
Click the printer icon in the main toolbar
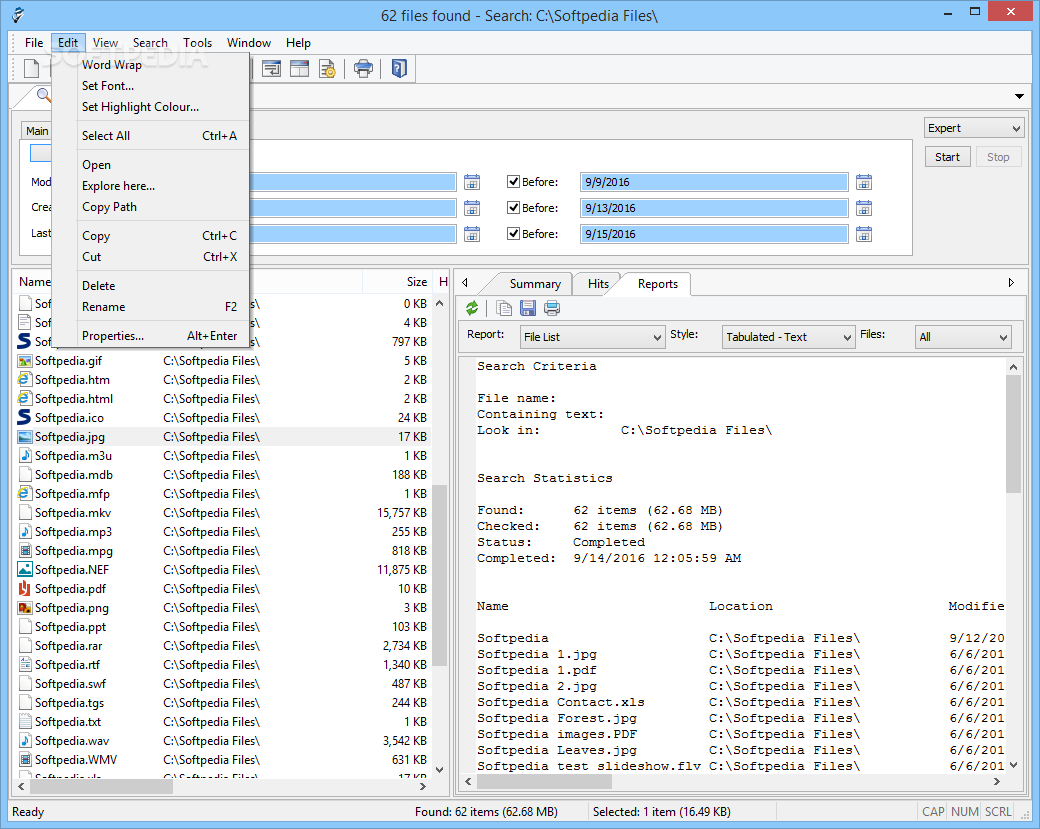click(x=363, y=68)
